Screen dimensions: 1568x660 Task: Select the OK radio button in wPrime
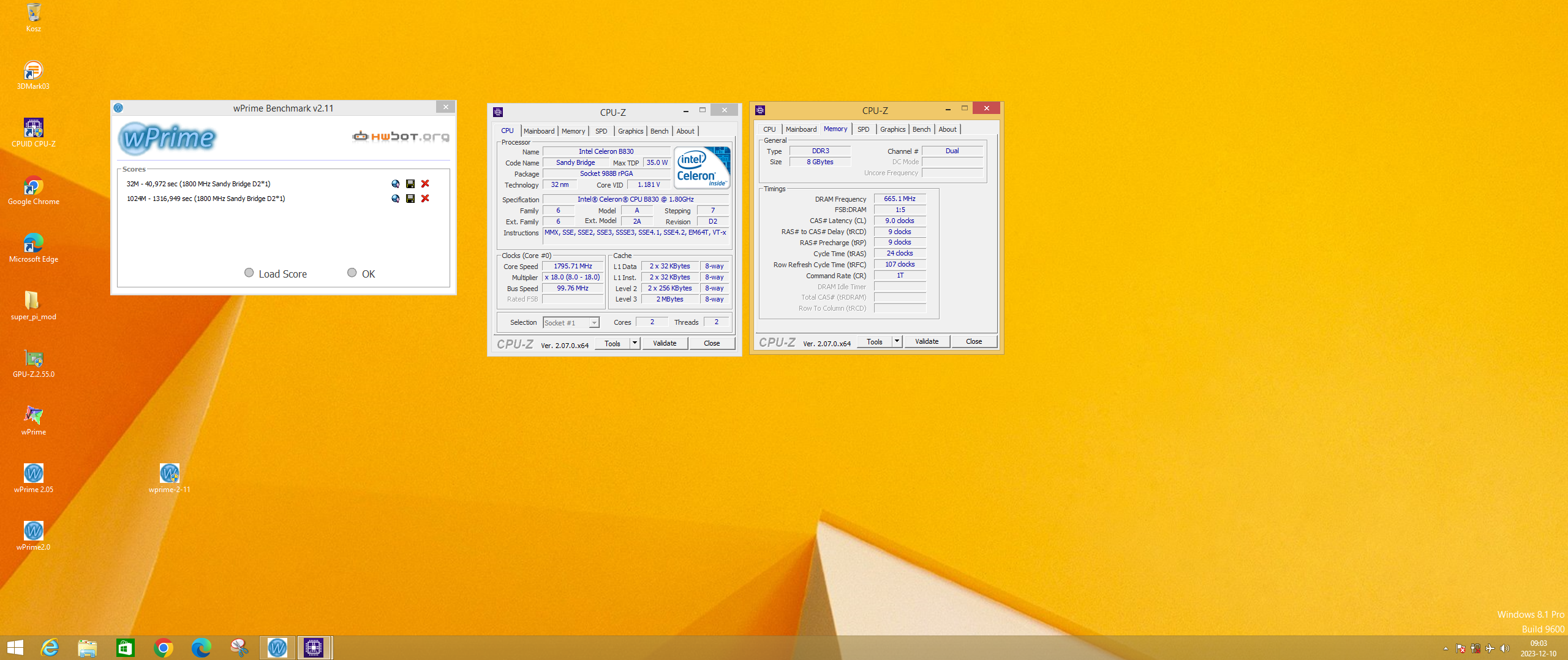pos(352,273)
